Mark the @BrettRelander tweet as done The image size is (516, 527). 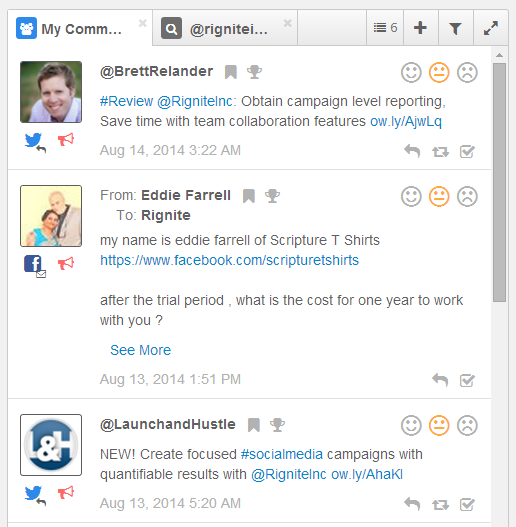point(467,152)
